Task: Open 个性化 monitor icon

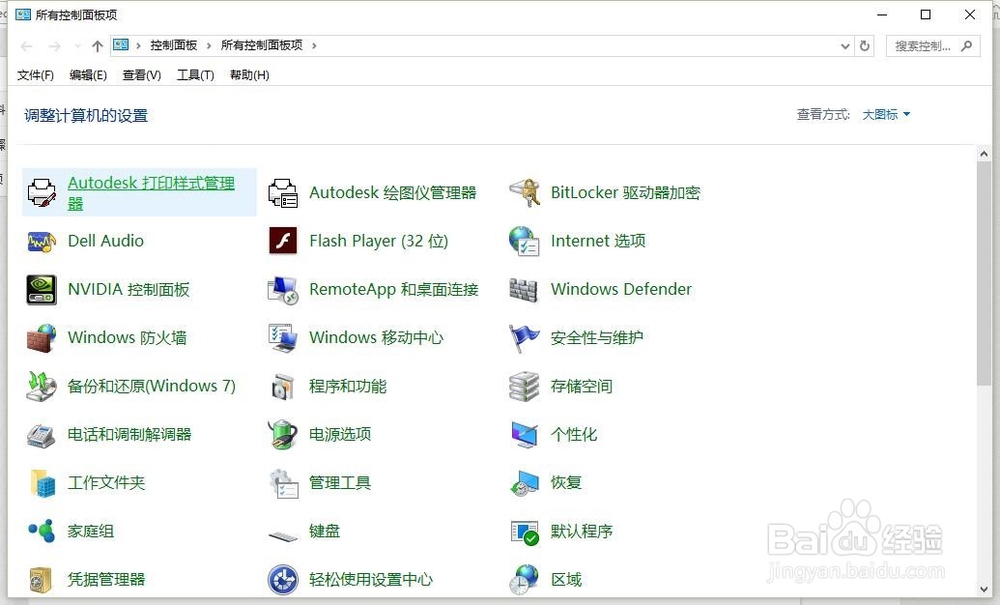Action: click(x=524, y=435)
